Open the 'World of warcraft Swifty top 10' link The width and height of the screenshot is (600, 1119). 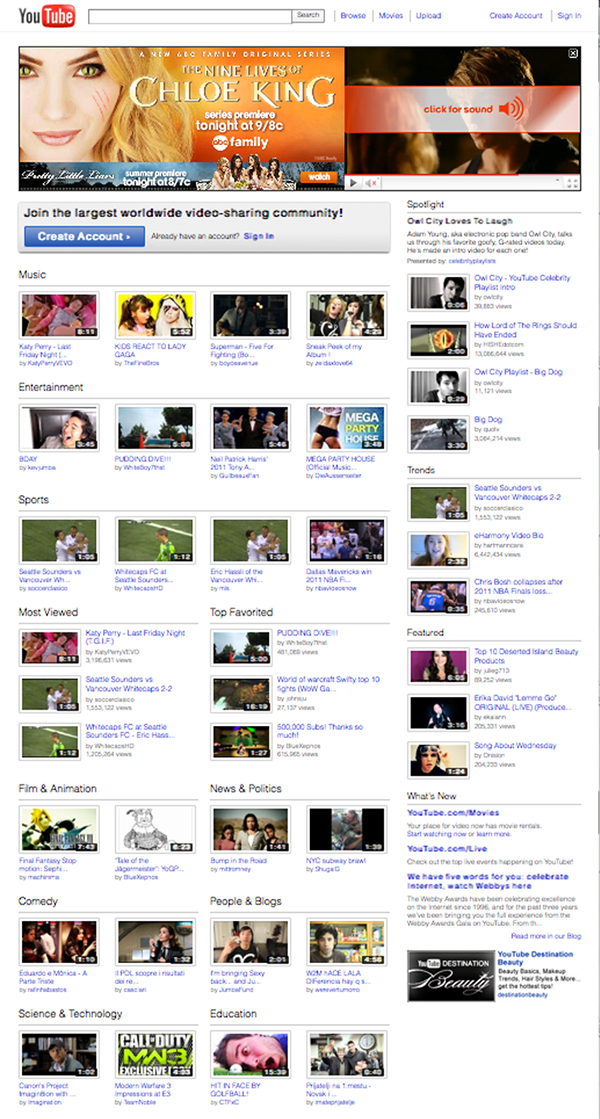point(328,684)
